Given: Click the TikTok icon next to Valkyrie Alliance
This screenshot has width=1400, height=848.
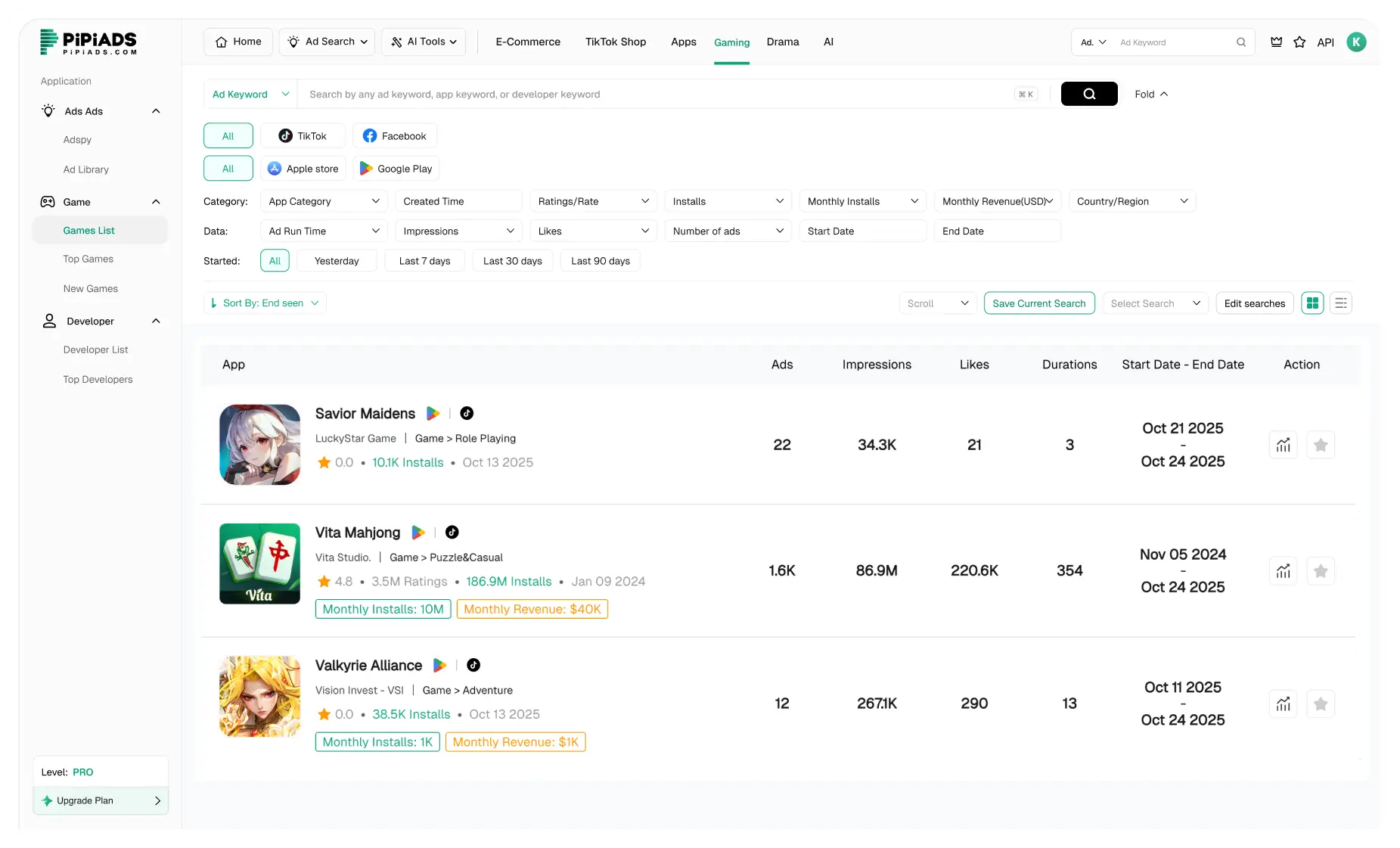Looking at the screenshot, I should [473, 665].
